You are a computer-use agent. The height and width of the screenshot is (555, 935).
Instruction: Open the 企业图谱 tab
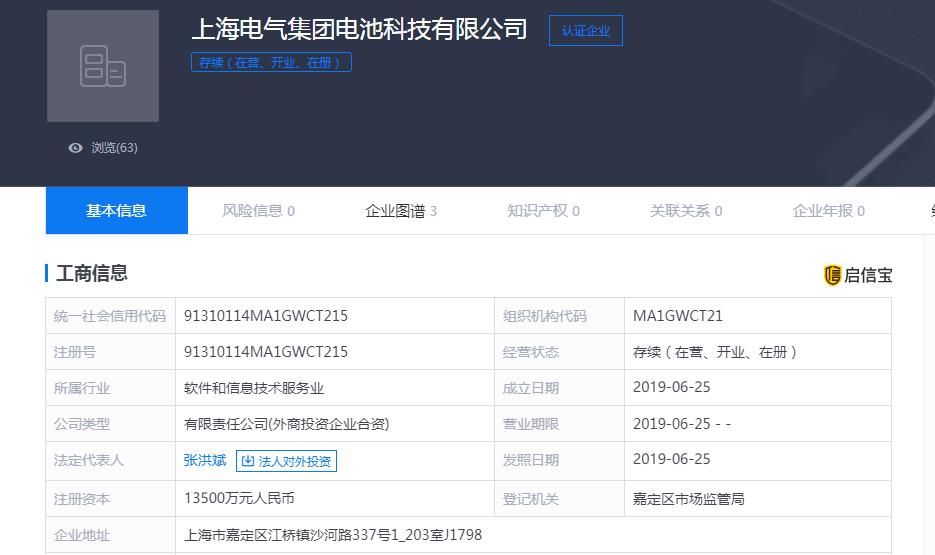tap(401, 210)
